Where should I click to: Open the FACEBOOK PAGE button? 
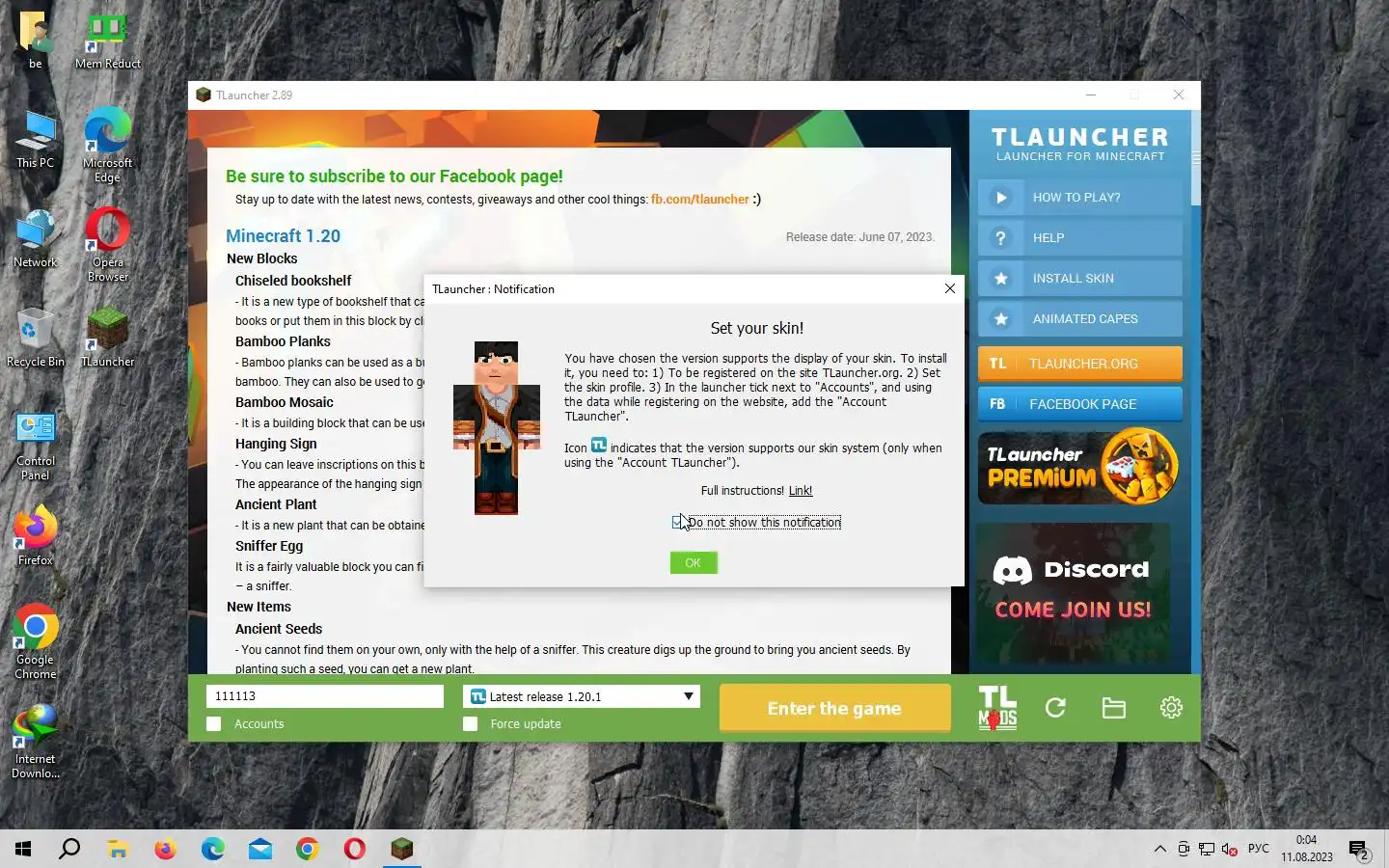point(1080,404)
